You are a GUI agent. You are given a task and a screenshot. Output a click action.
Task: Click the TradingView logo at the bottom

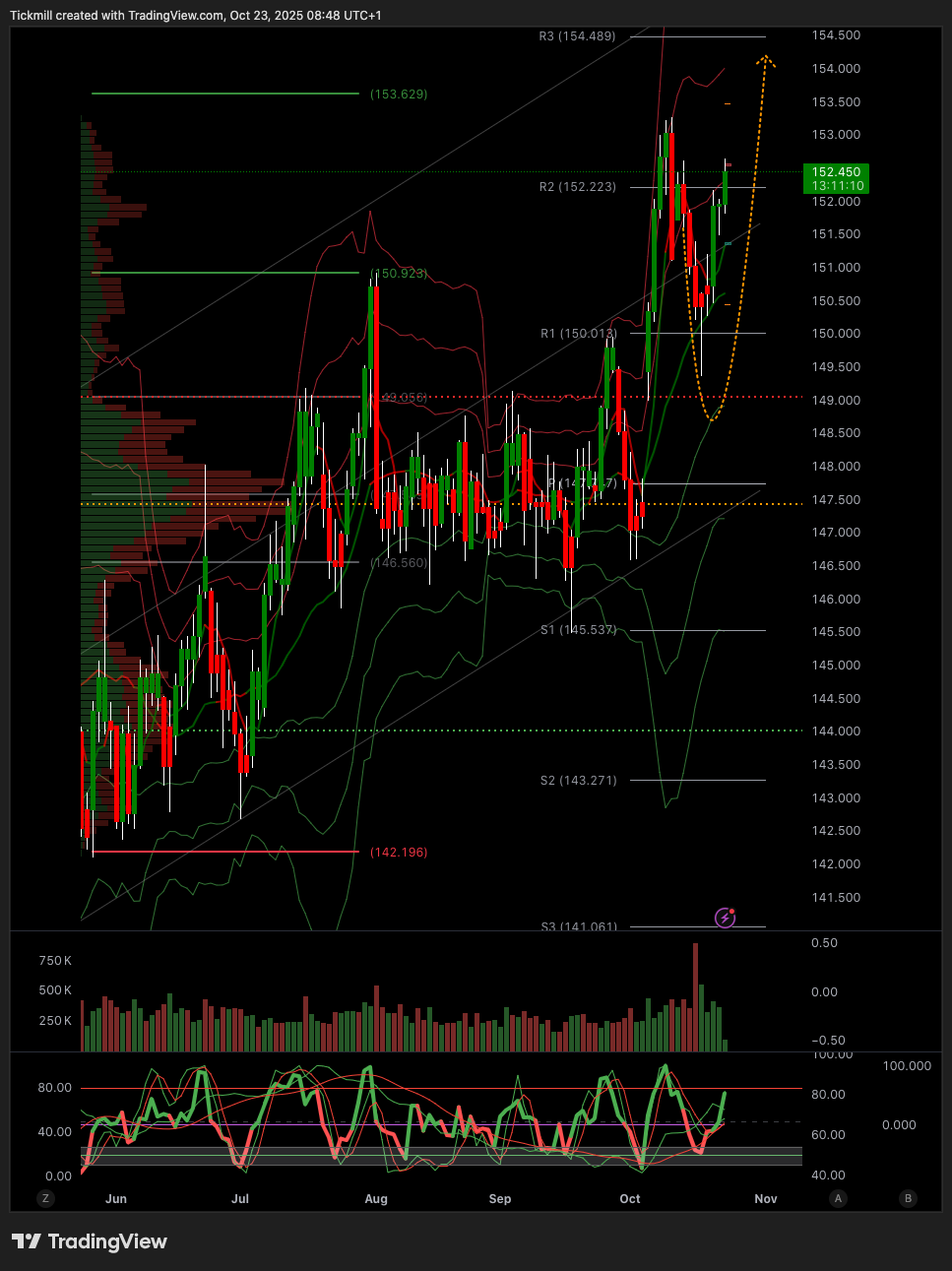point(90,1241)
